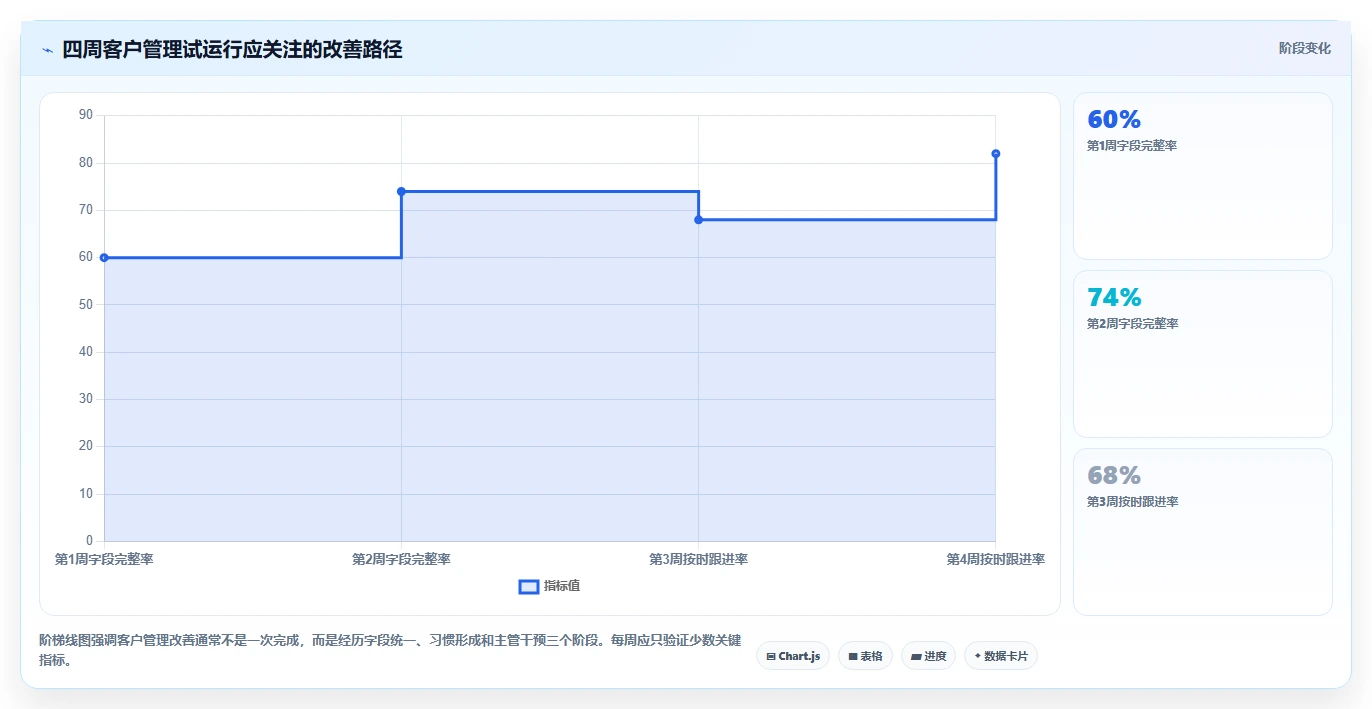
Task: Click the 第3周按时跟进率 axis label
Action: [698, 559]
